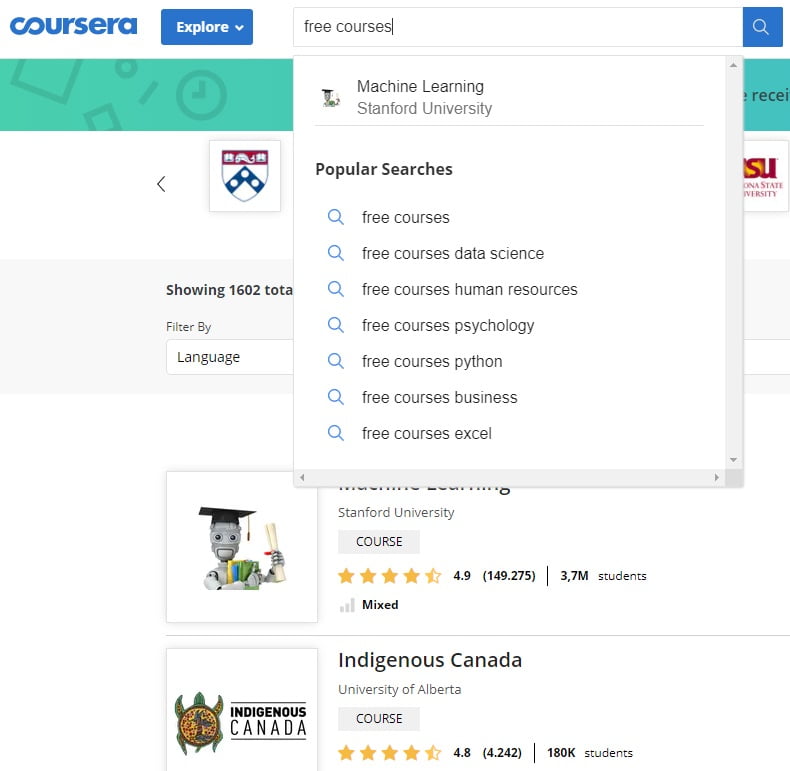This screenshot has height=771, width=790.
Task: Click the blue search magnifier button
Action: click(x=762, y=27)
